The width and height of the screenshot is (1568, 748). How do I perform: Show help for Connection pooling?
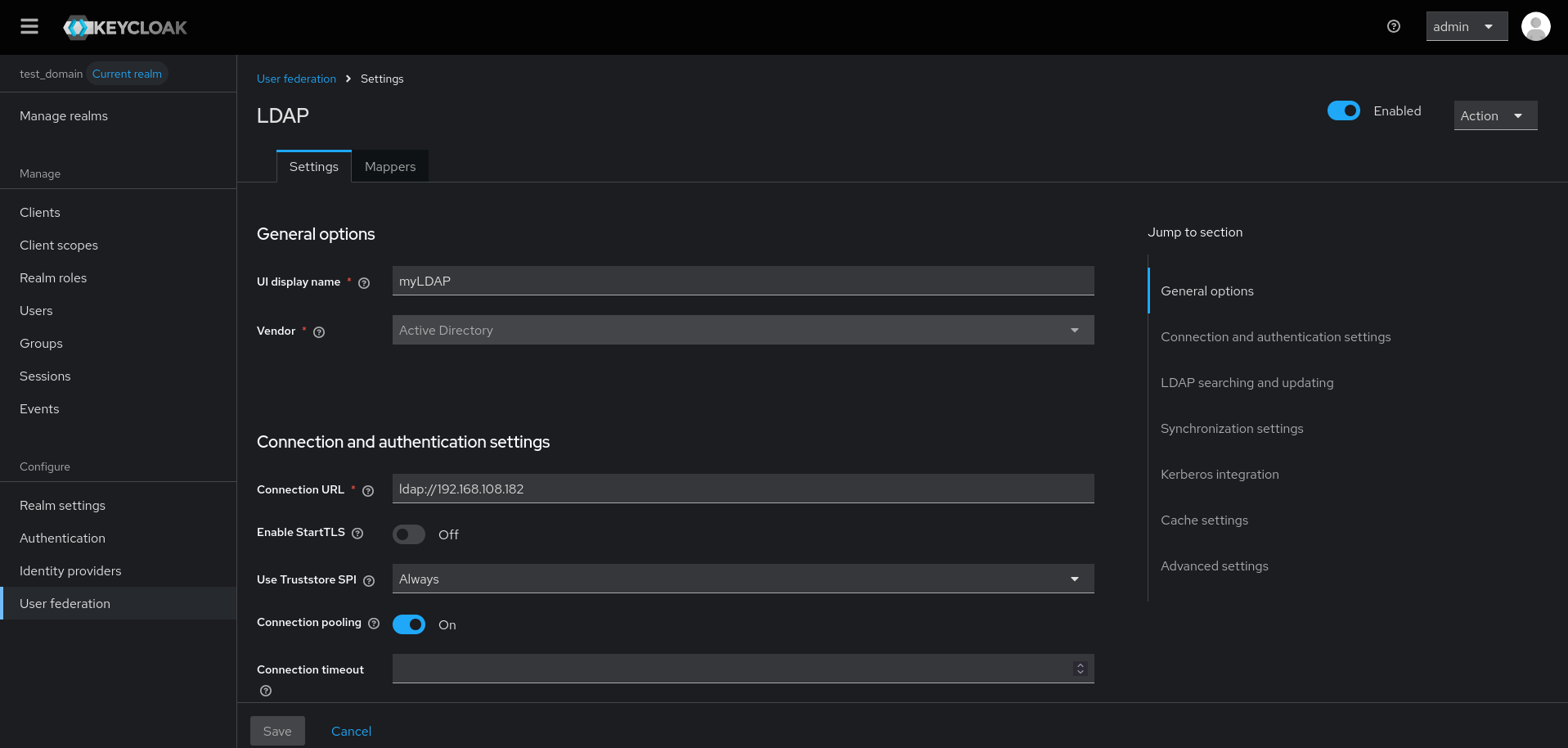374,624
